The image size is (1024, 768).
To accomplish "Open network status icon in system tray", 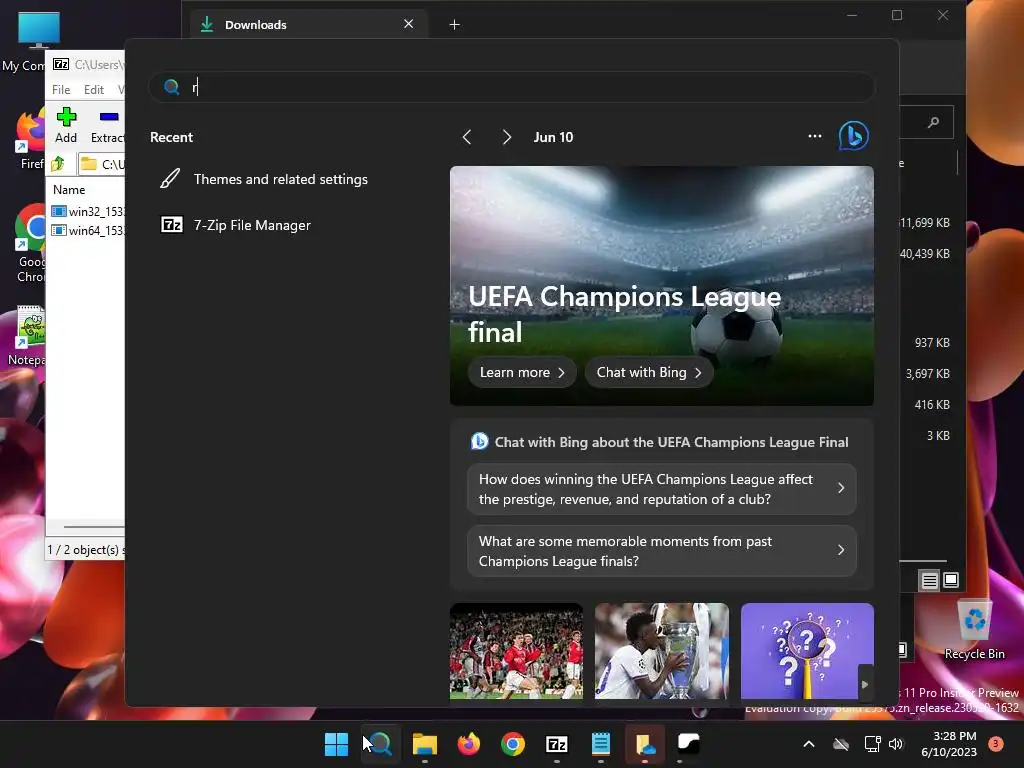I will [x=872, y=744].
